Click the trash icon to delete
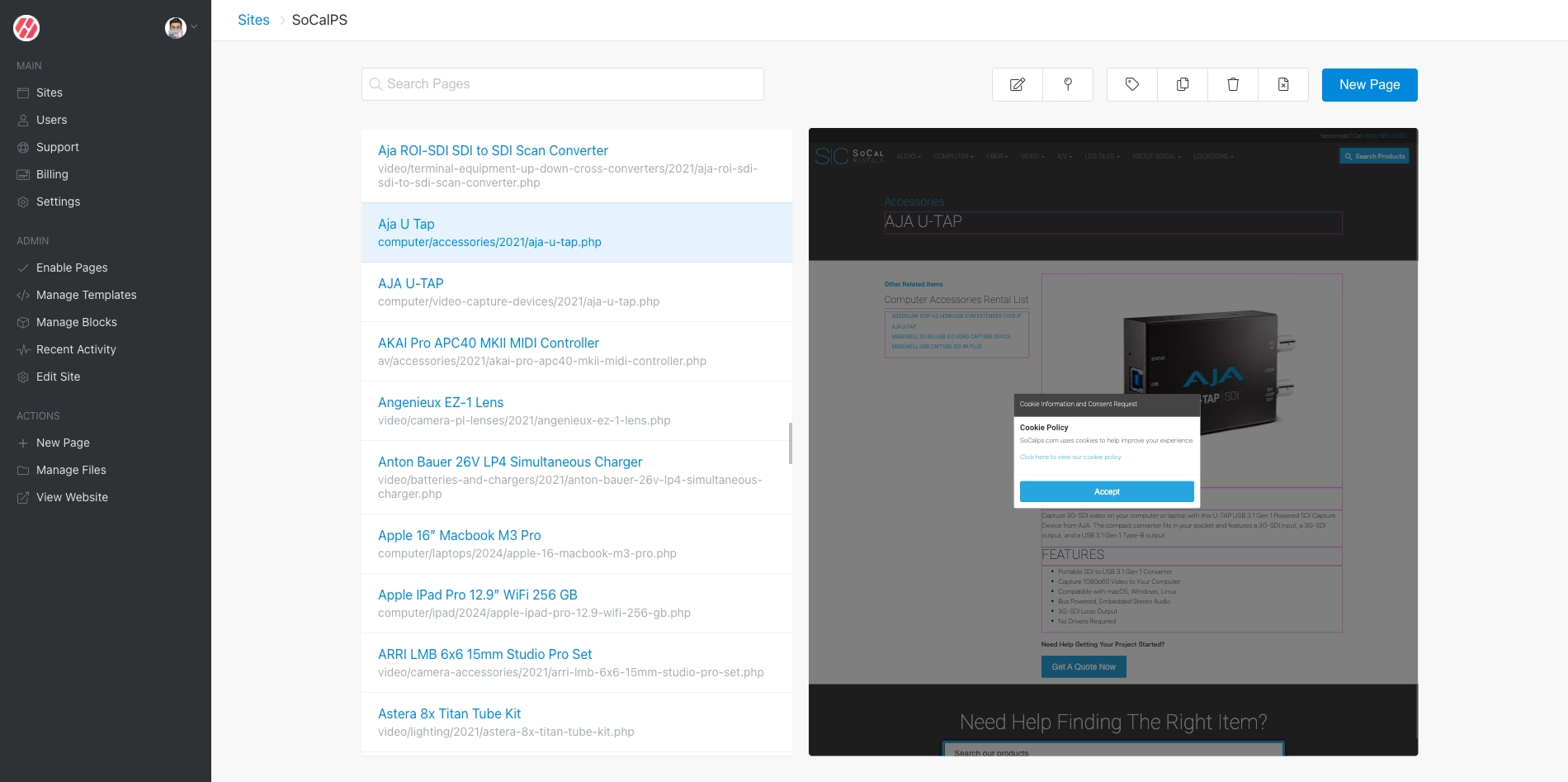This screenshot has height=782, width=1568. pos(1232,84)
